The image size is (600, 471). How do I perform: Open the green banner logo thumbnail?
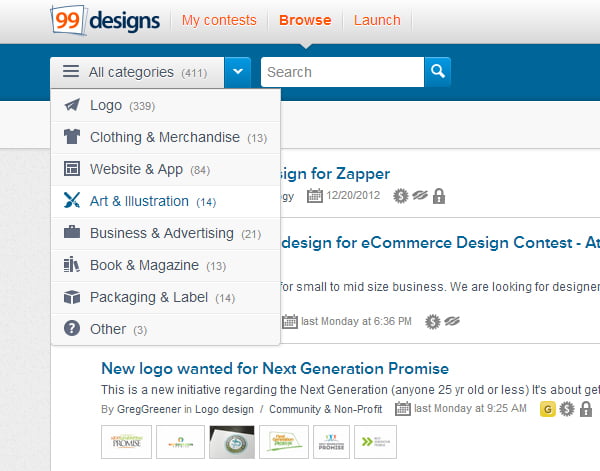(x=284, y=442)
